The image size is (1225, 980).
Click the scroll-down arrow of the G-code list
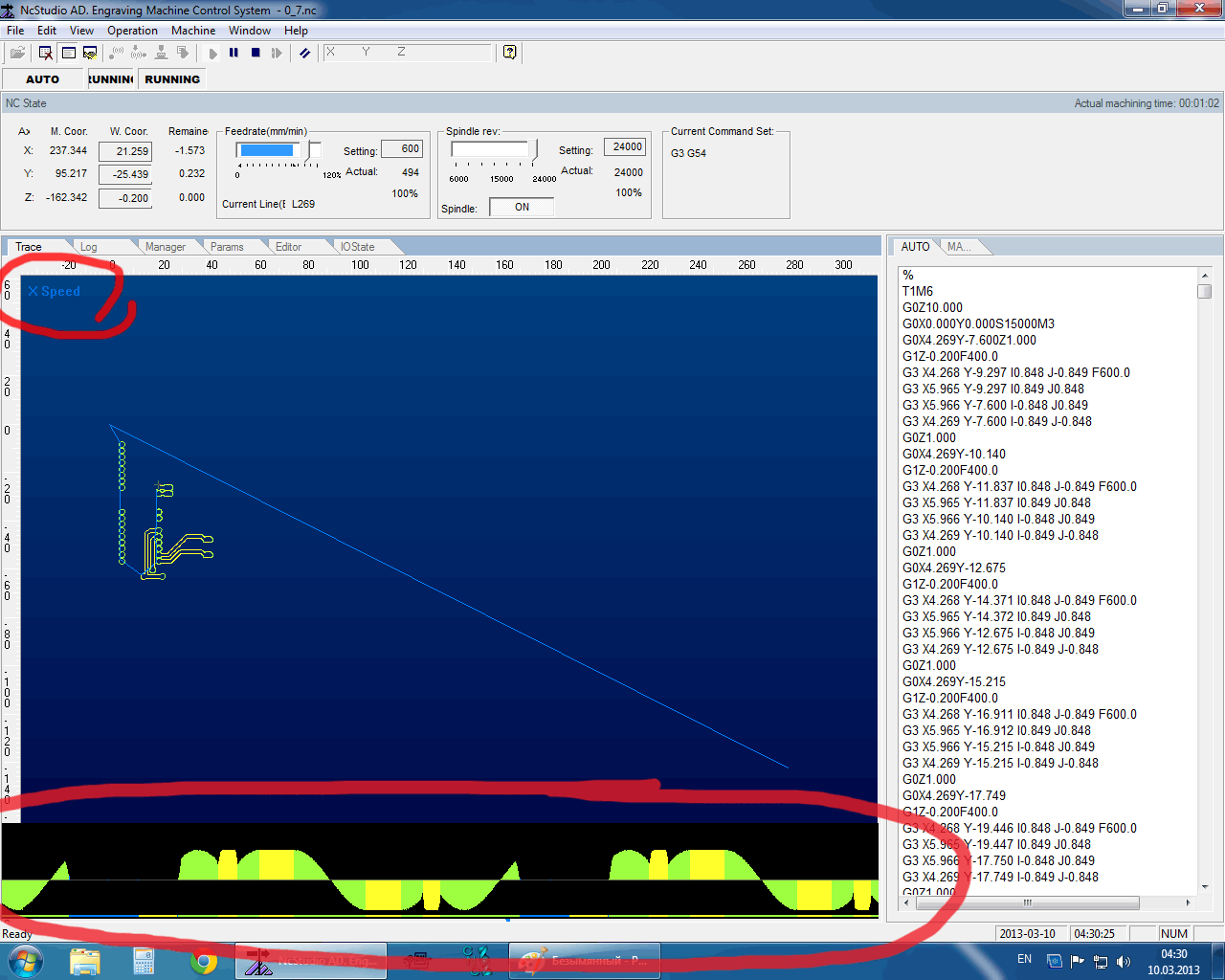click(1205, 887)
